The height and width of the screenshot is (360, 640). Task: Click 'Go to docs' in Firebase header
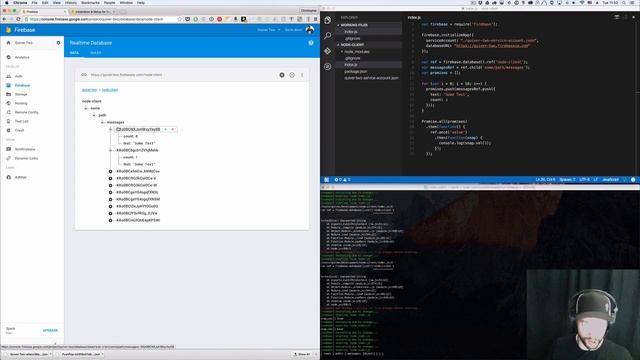(293, 30)
